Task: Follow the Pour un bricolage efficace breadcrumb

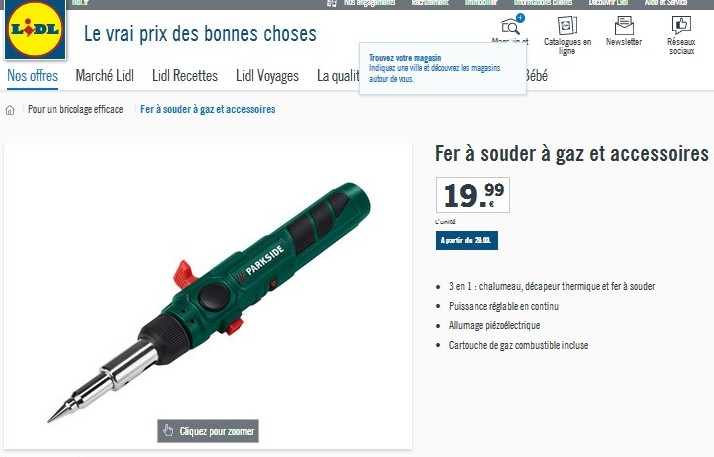Action: pyautogui.click(x=76, y=109)
